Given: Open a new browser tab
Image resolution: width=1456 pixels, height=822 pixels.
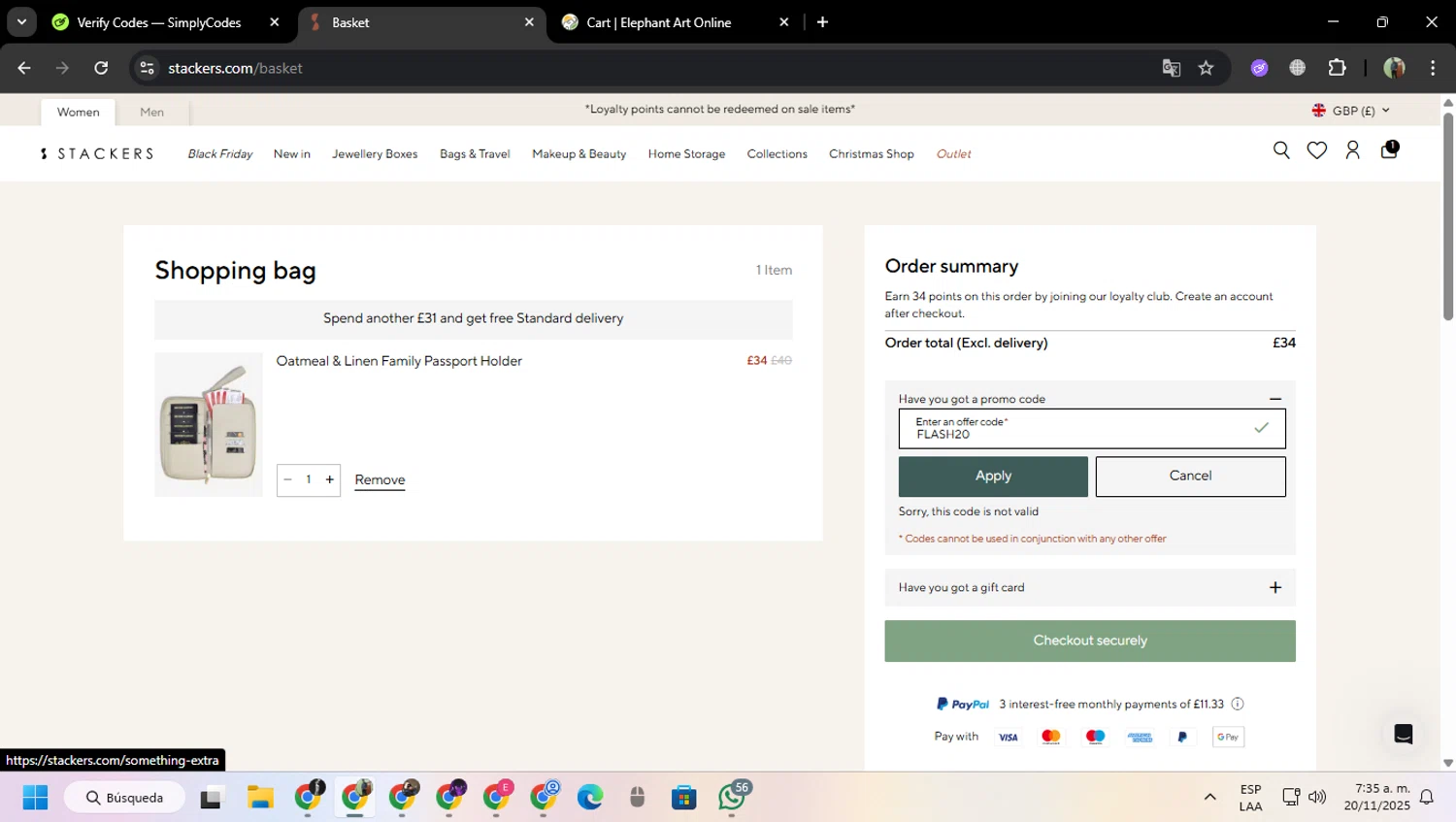Looking at the screenshot, I should (x=822, y=22).
